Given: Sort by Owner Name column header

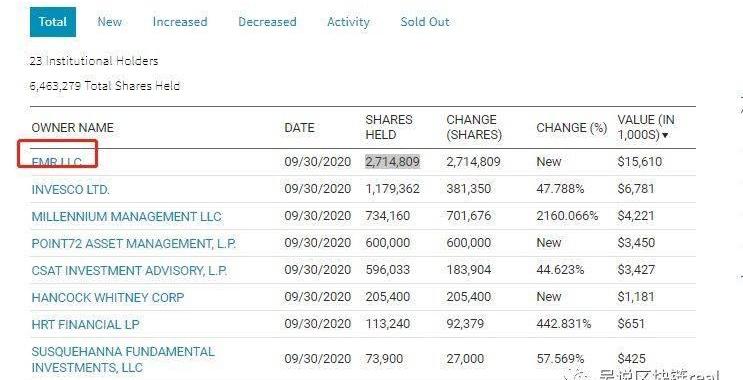Looking at the screenshot, I should coord(72,128).
